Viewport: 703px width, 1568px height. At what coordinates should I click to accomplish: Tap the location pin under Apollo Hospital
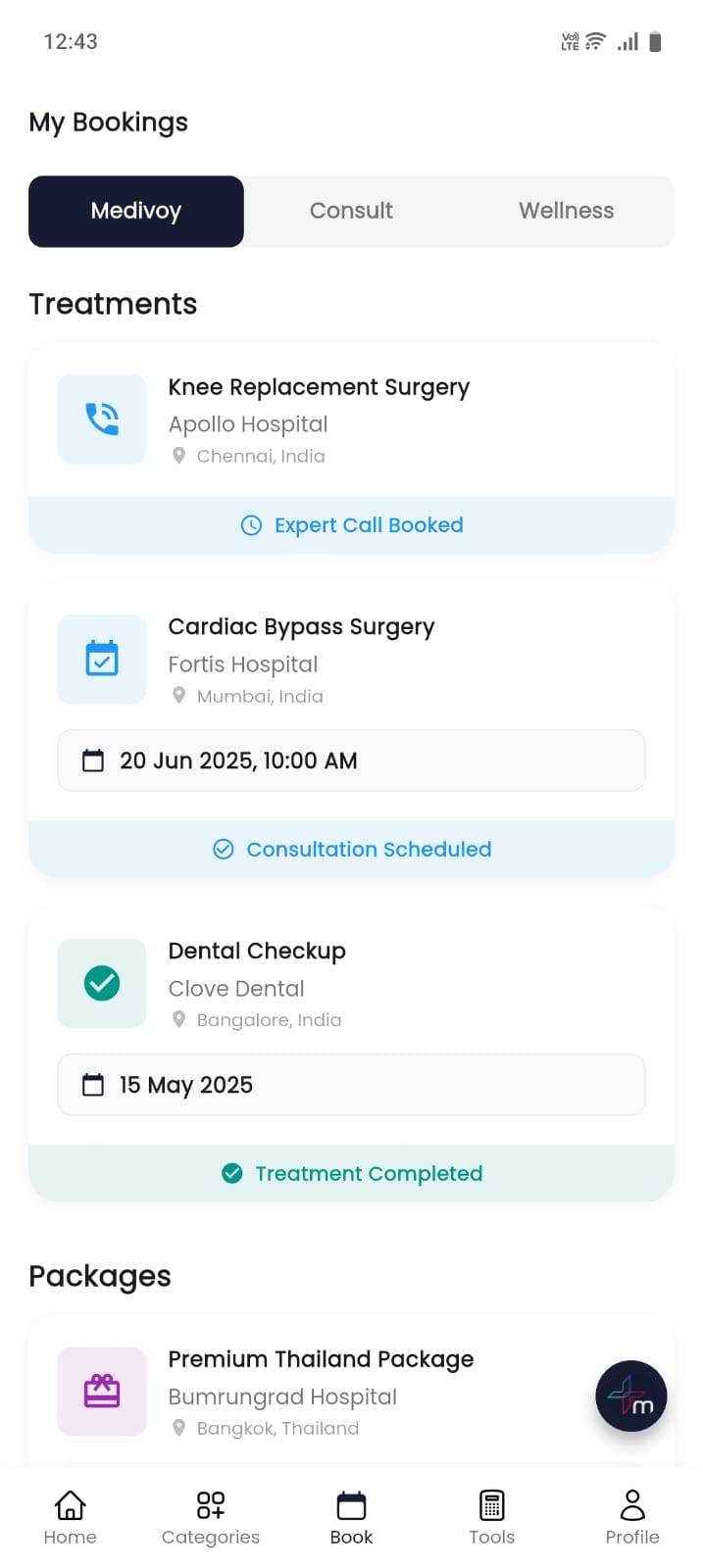tap(179, 455)
